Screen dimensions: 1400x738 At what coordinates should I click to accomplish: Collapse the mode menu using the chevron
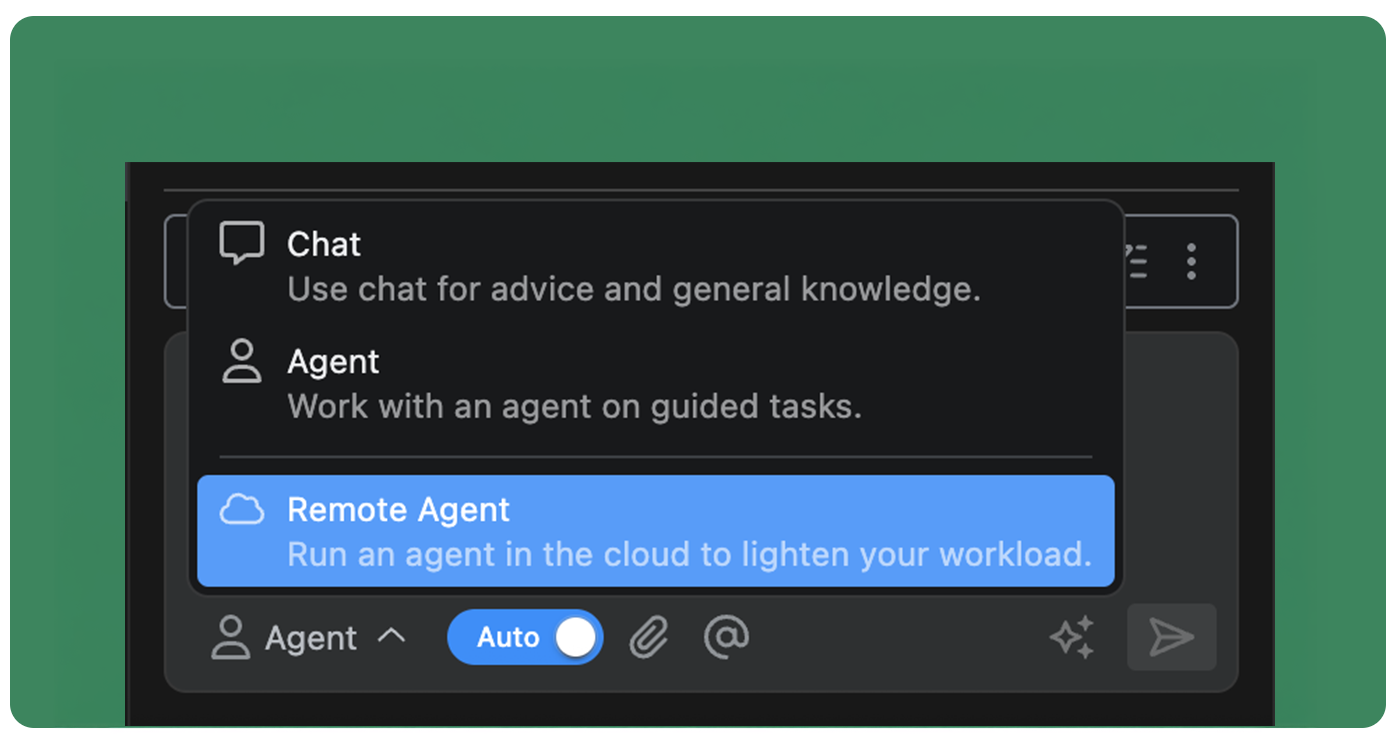point(394,637)
